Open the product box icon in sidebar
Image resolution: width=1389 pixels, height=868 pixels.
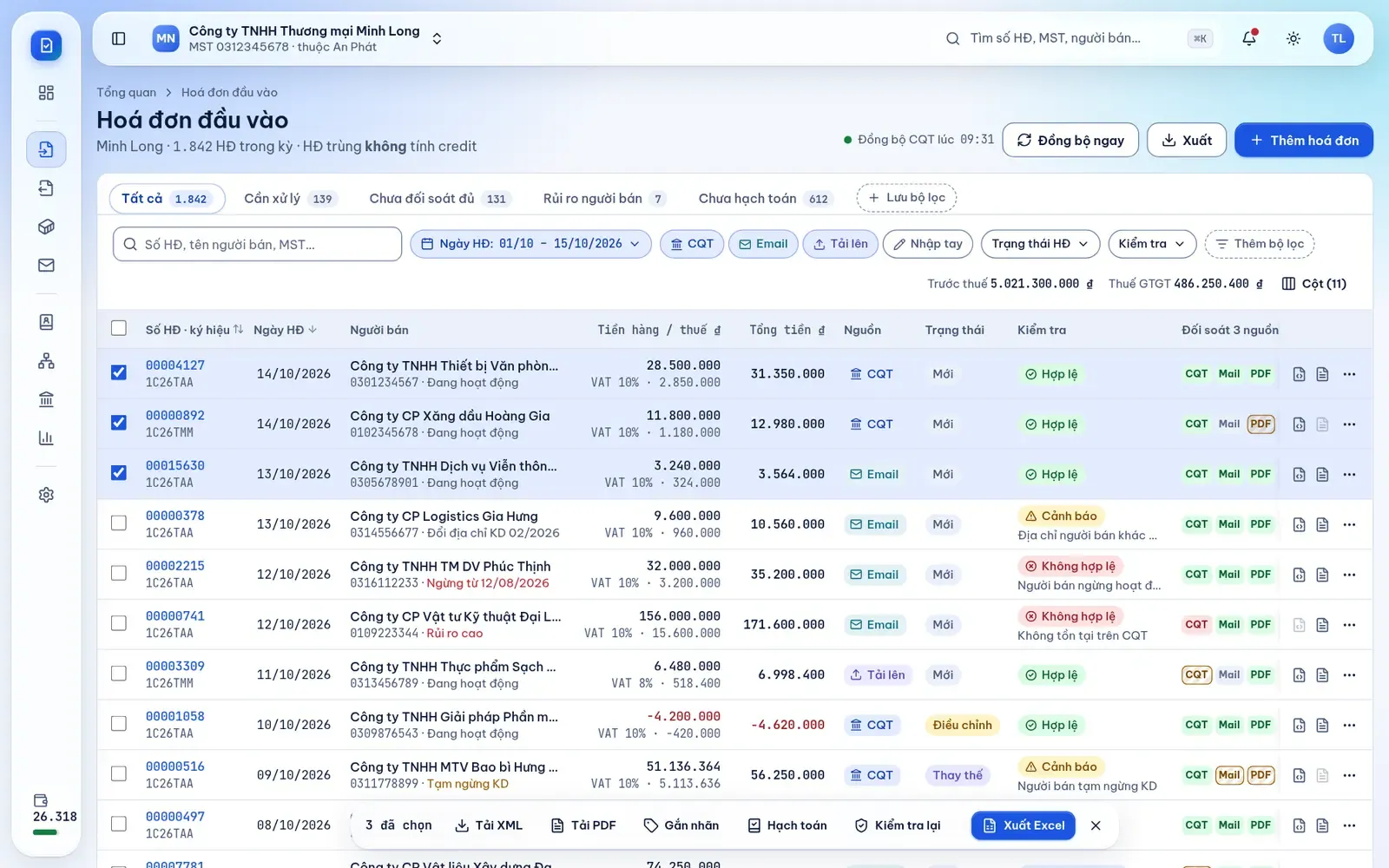(46, 227)
